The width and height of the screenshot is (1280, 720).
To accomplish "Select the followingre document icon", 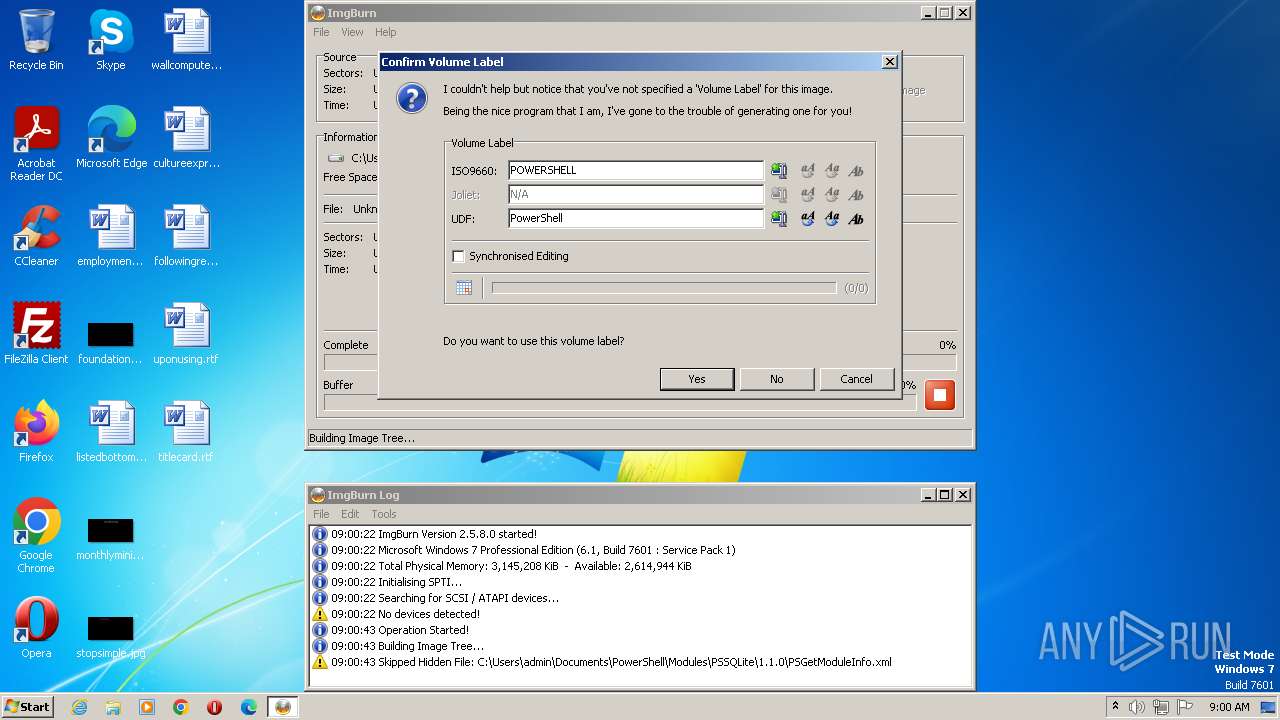I will (x=186, y=236).
